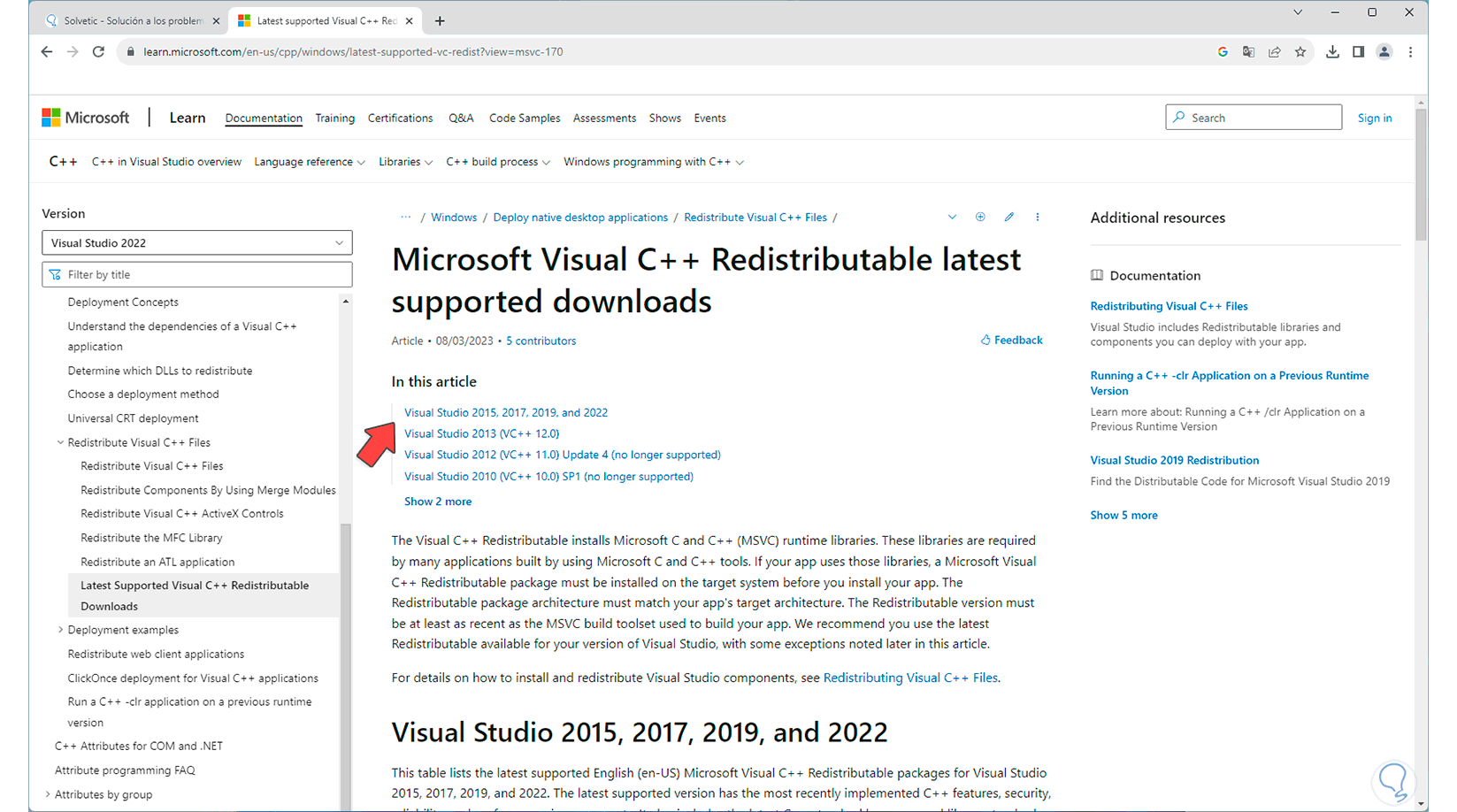This screenshot has height=812, width=1457.
Task: Click the share page icon
Action: (1275, 52)
